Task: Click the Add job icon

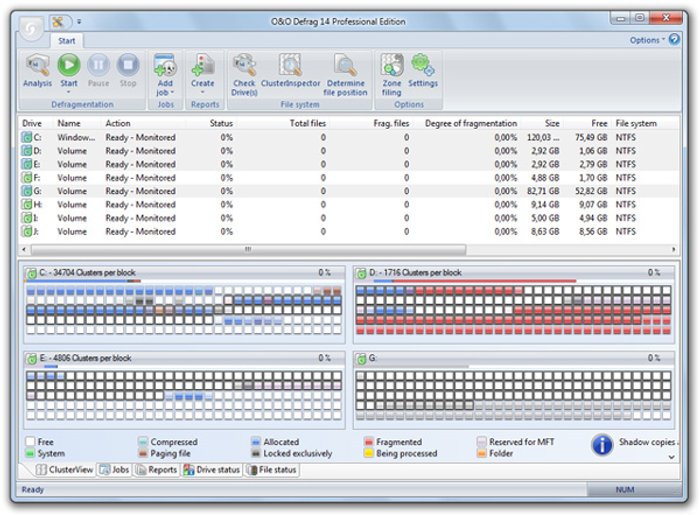Action: pyautogui.click(x=165, y=66)
